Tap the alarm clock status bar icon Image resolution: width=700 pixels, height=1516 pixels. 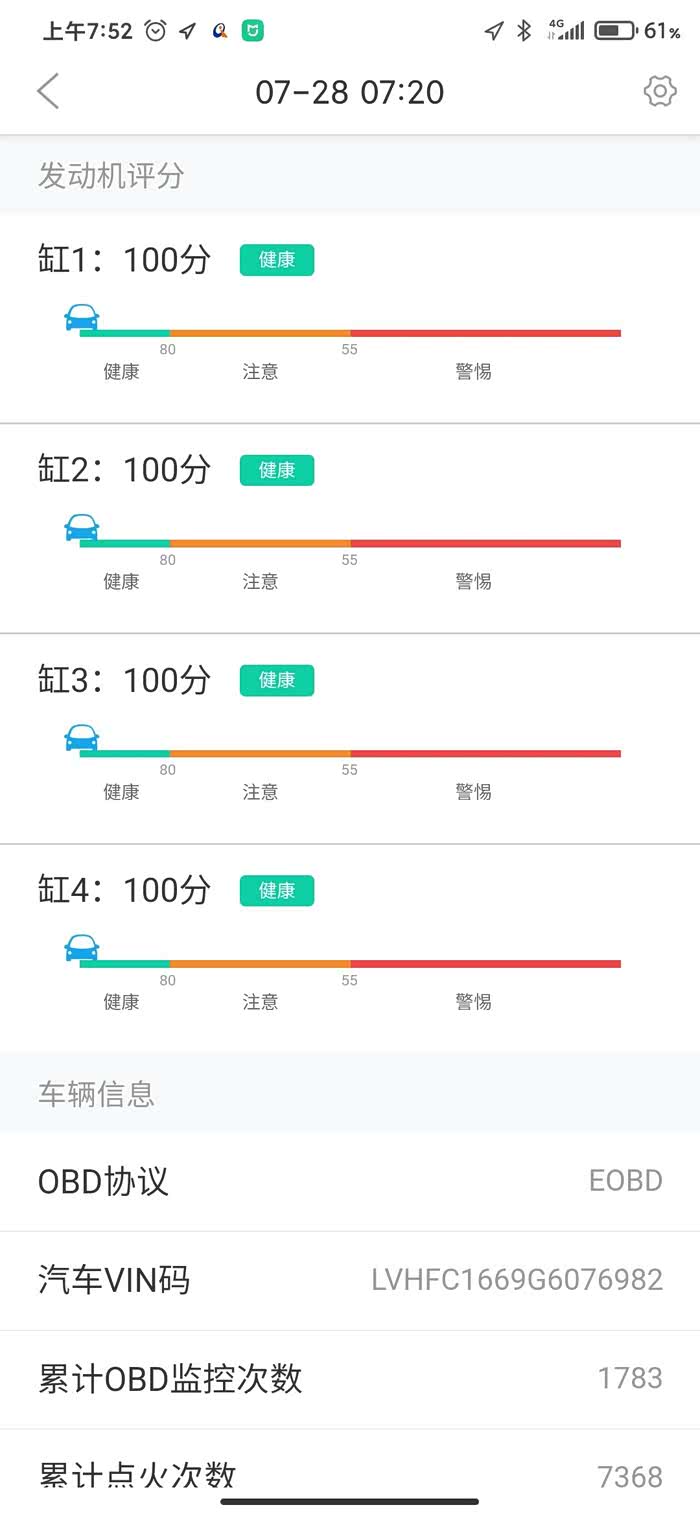point(156,31)
